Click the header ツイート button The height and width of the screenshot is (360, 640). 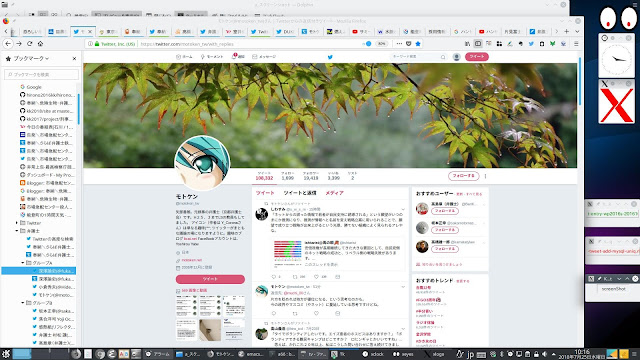(x=476, y=57)
